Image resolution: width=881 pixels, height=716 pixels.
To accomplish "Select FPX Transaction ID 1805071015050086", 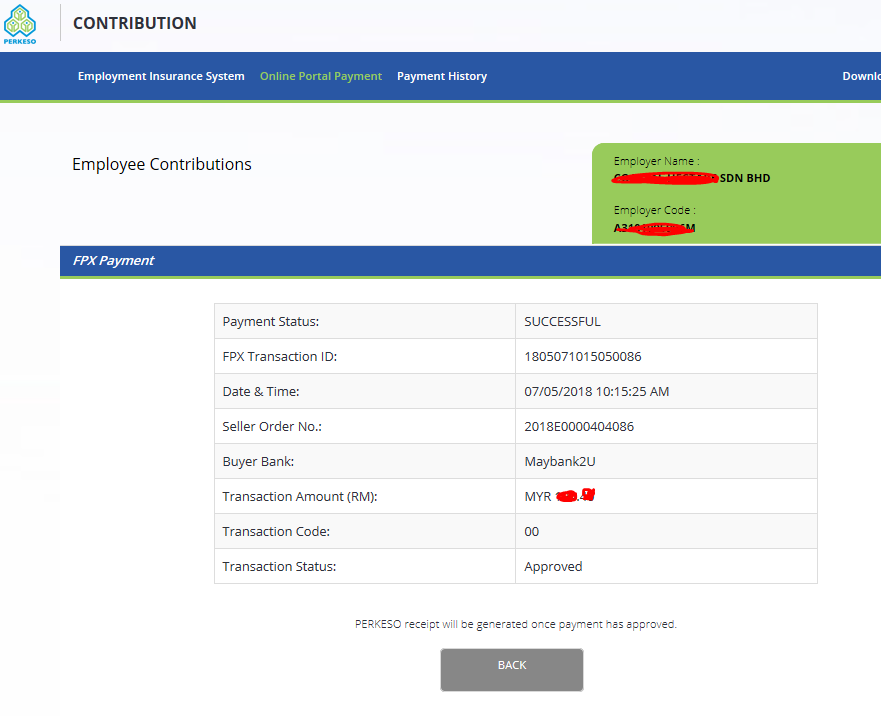I will (x=583, y=357).
